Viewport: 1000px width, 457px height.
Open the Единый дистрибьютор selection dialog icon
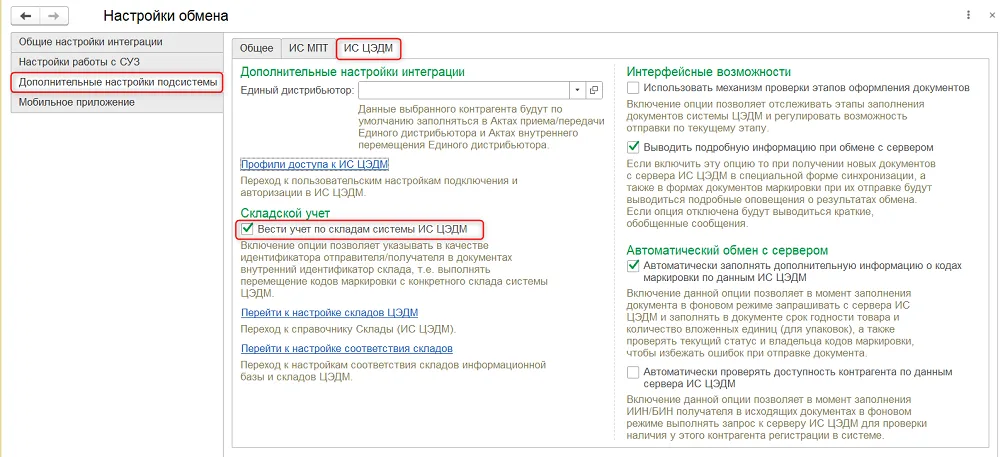[x=594, y=91]
